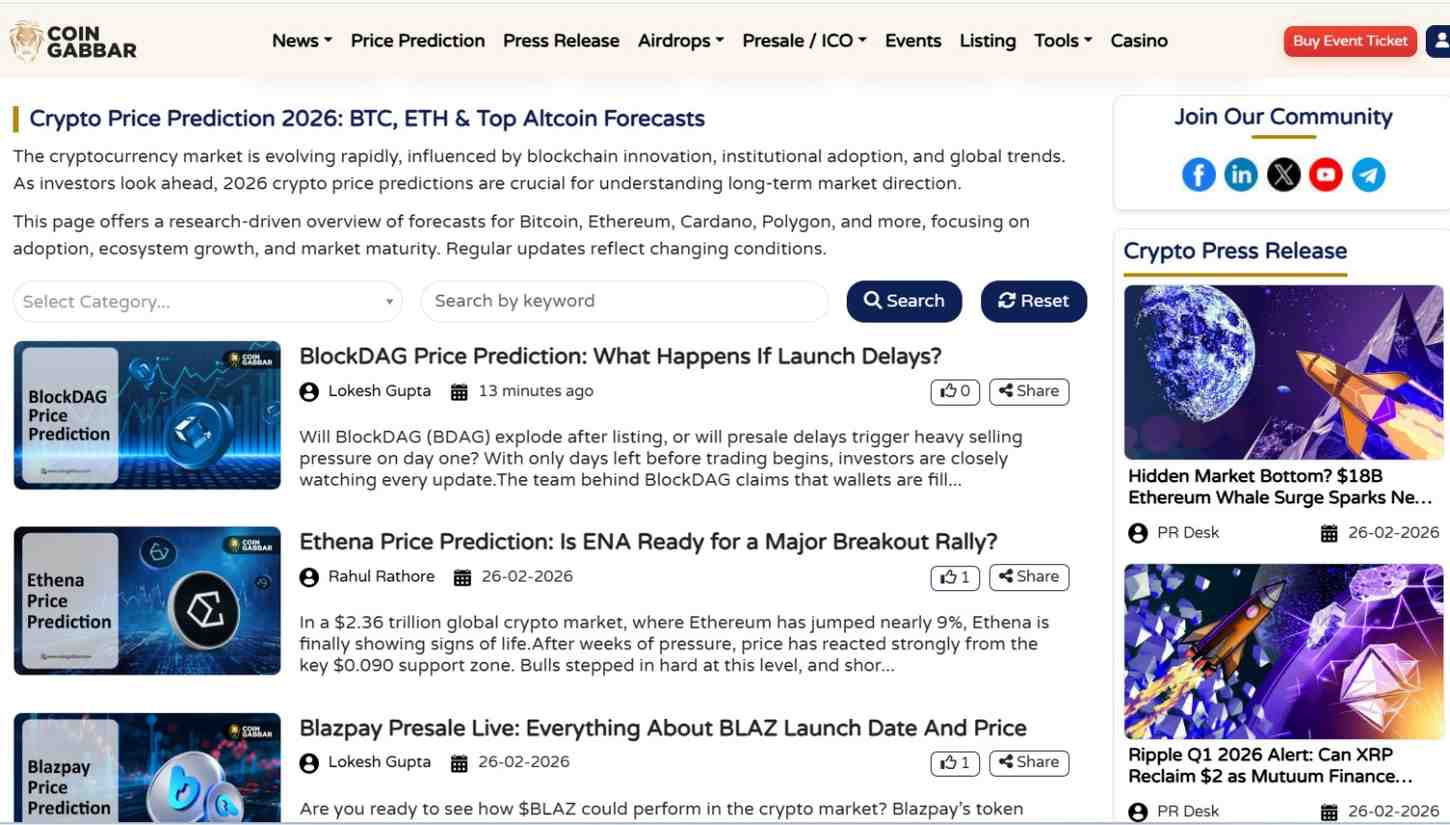Open the Facebook community icon
This screenshot has height=825, width=1450.
tap(1198, 175)
